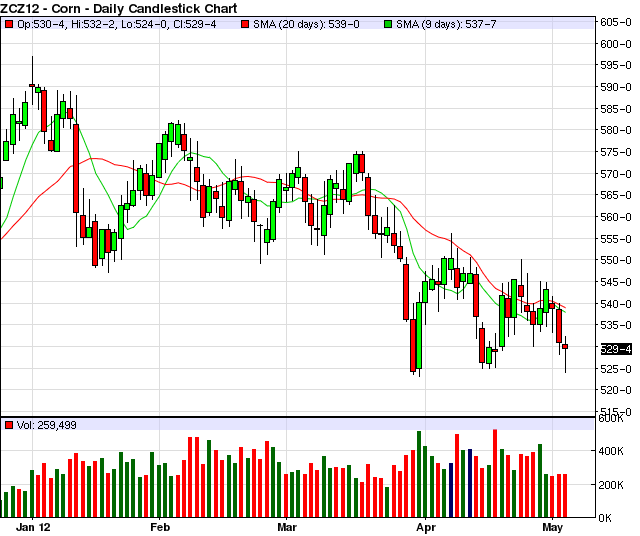Click the red OHLC legend swatch

[9, 24]
